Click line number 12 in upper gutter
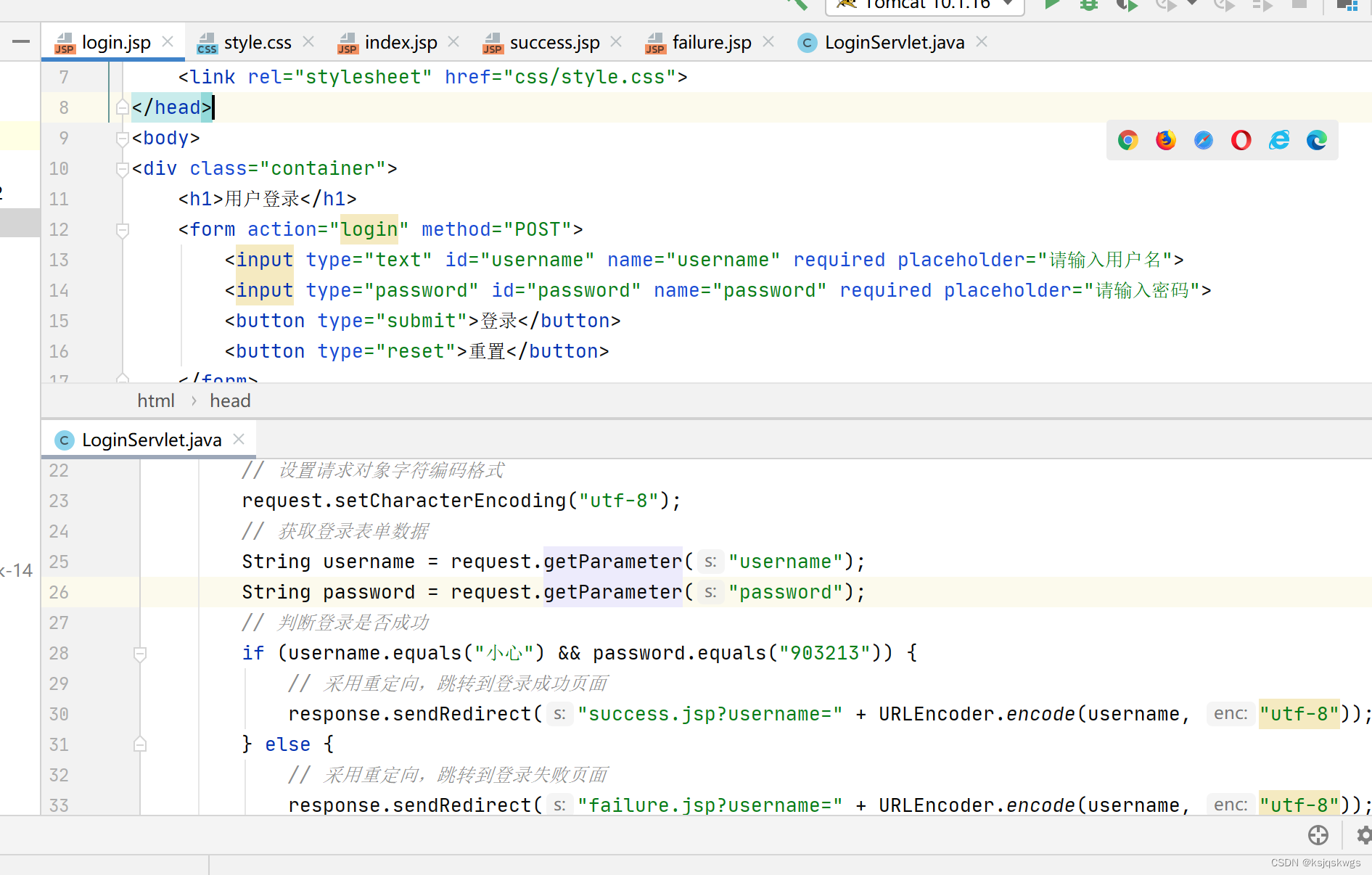Image resolution: width=1372 pixels, height=875 pixels. click(59, 229)
